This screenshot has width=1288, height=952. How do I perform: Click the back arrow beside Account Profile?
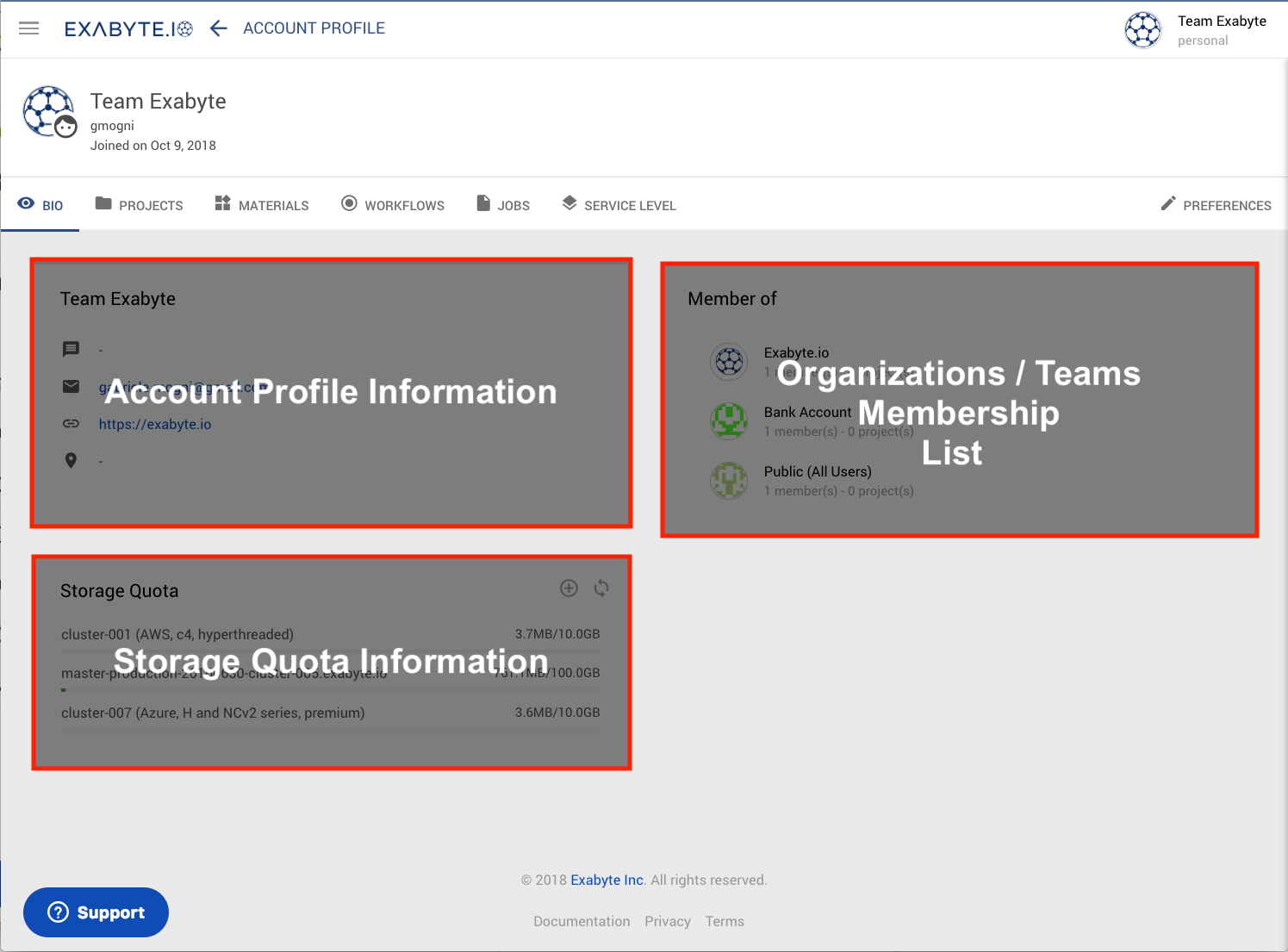(x=219, y=28)
